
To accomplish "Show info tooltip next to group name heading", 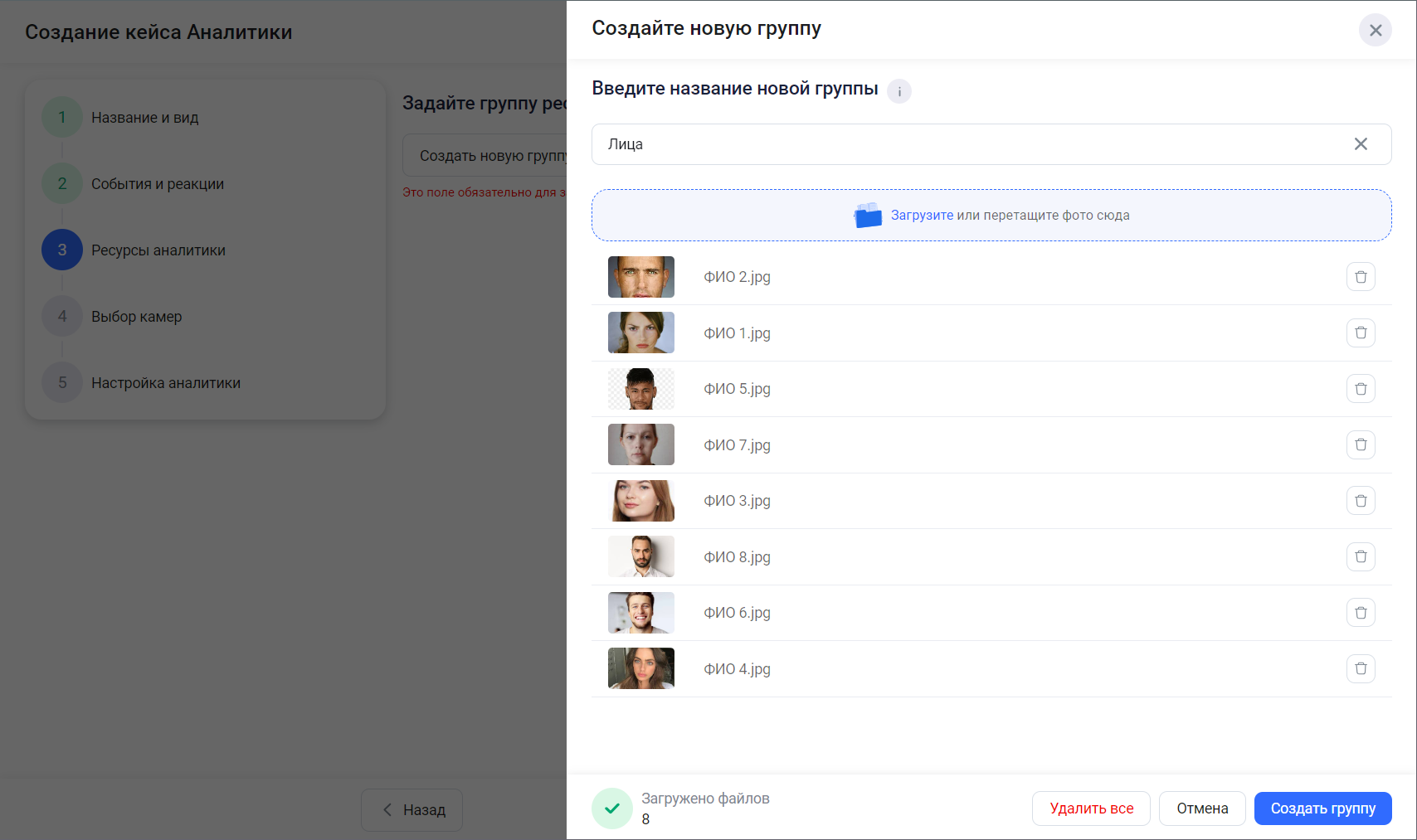I will pos(898,91).
